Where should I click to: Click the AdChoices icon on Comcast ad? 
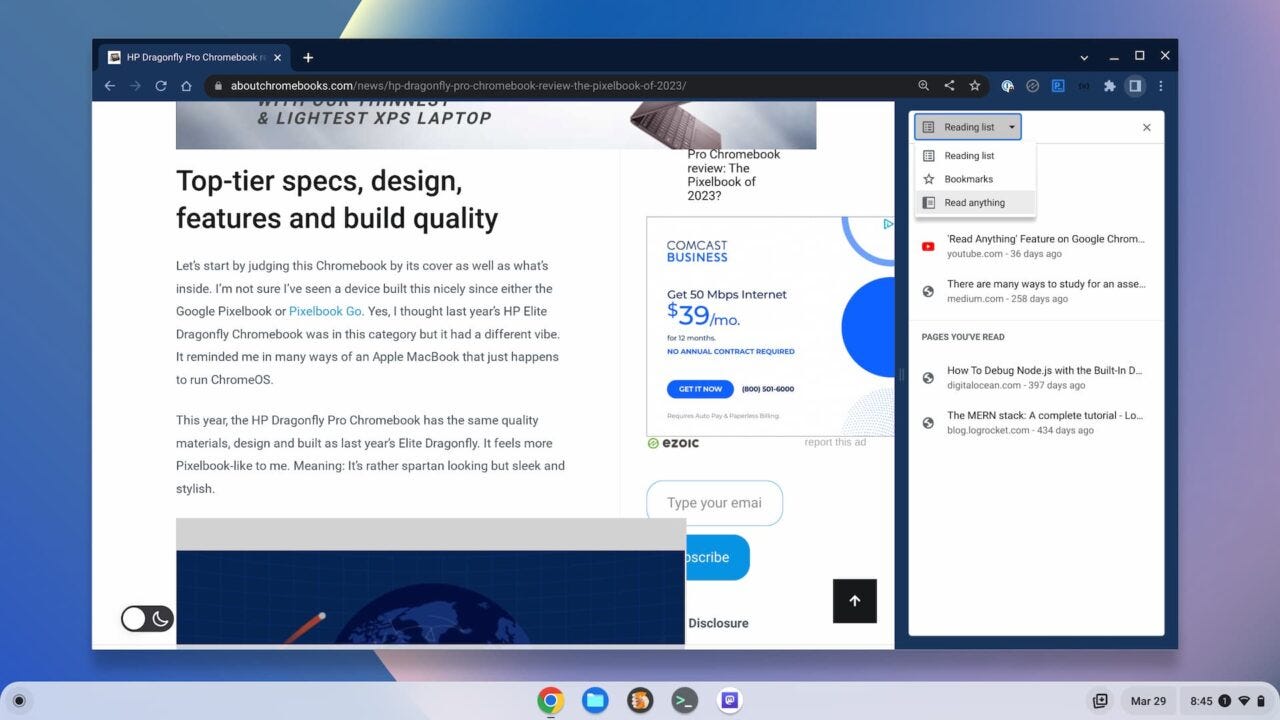tap(887, 224)
